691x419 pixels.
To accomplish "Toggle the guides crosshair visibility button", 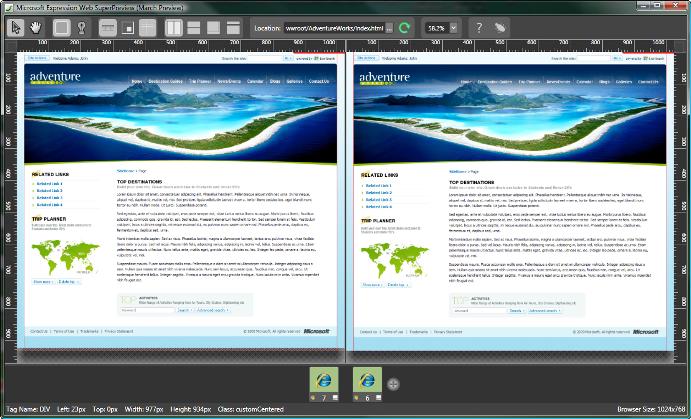I will [148, 28].
